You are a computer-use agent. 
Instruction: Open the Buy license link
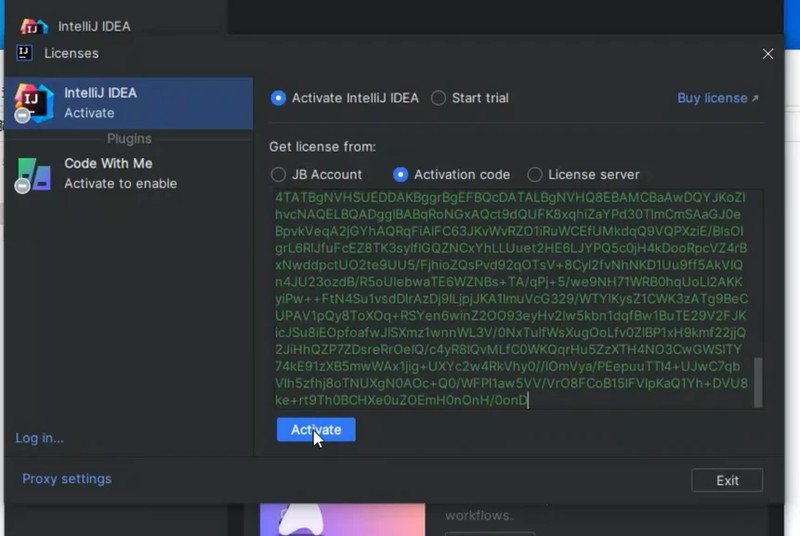(x=717, y=98)
